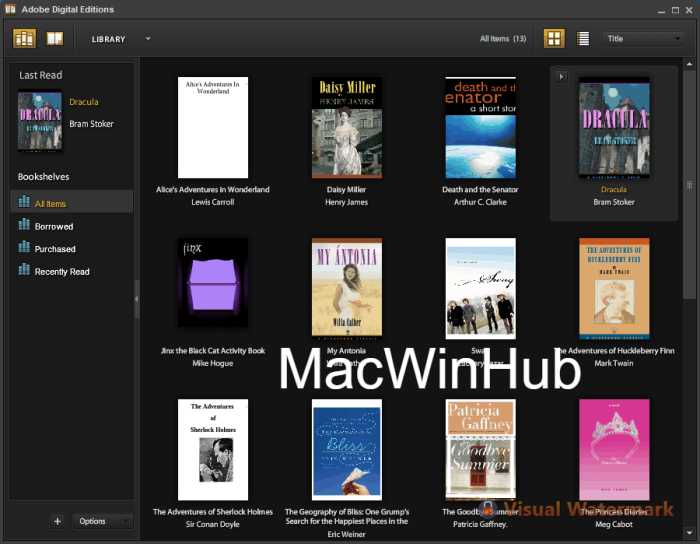The image size is (700, 544).
Task: Click 'All Items (13)' count label
Action: click(x=503, y=39)
